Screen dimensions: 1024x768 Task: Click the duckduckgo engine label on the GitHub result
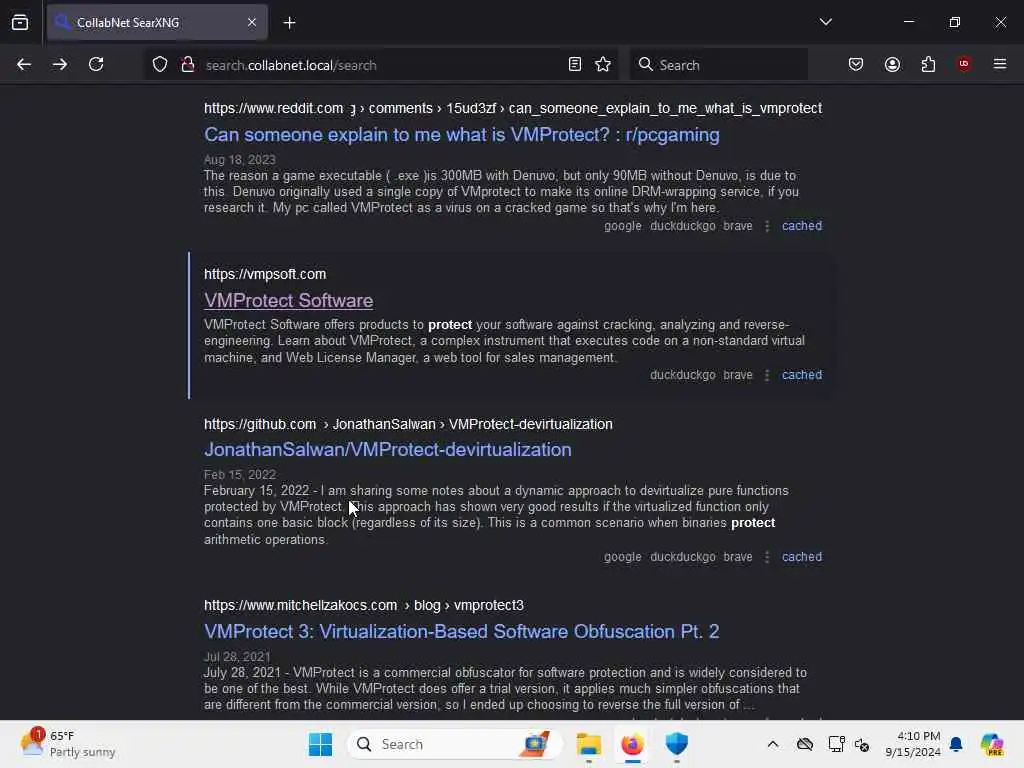tap(682, 557)
